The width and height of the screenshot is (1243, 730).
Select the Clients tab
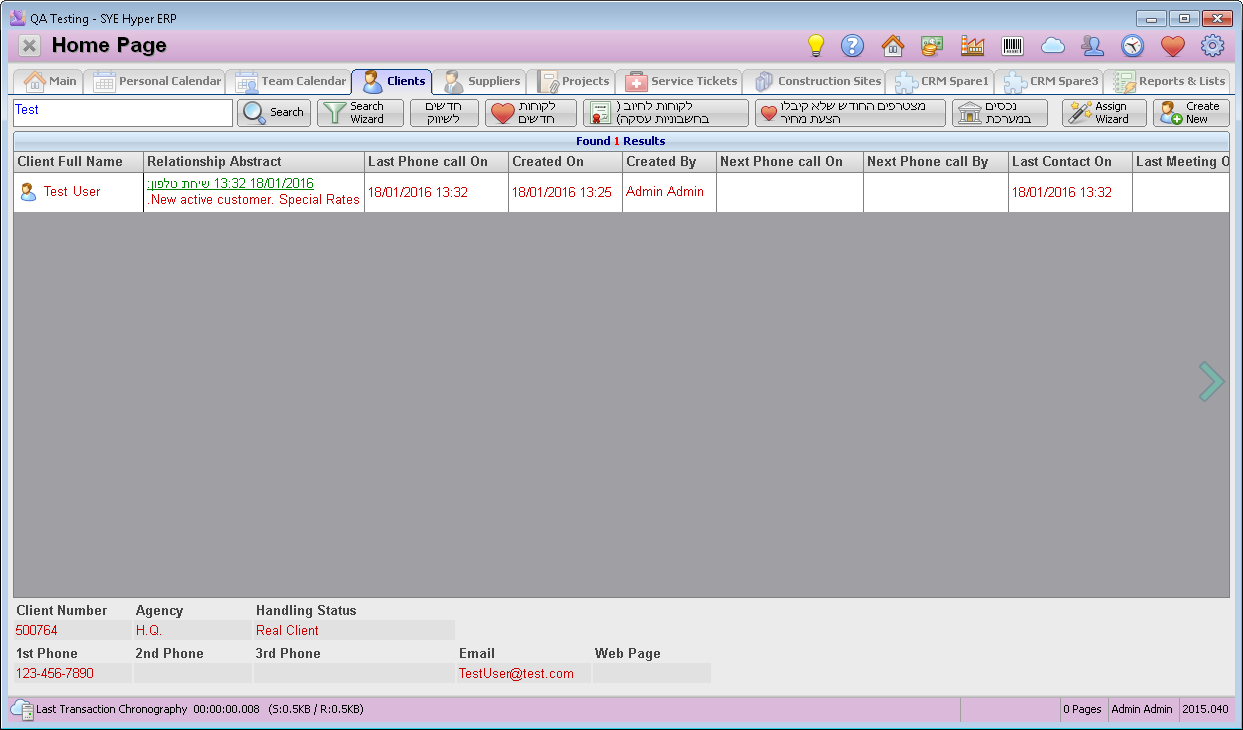[x=393, y=81]
